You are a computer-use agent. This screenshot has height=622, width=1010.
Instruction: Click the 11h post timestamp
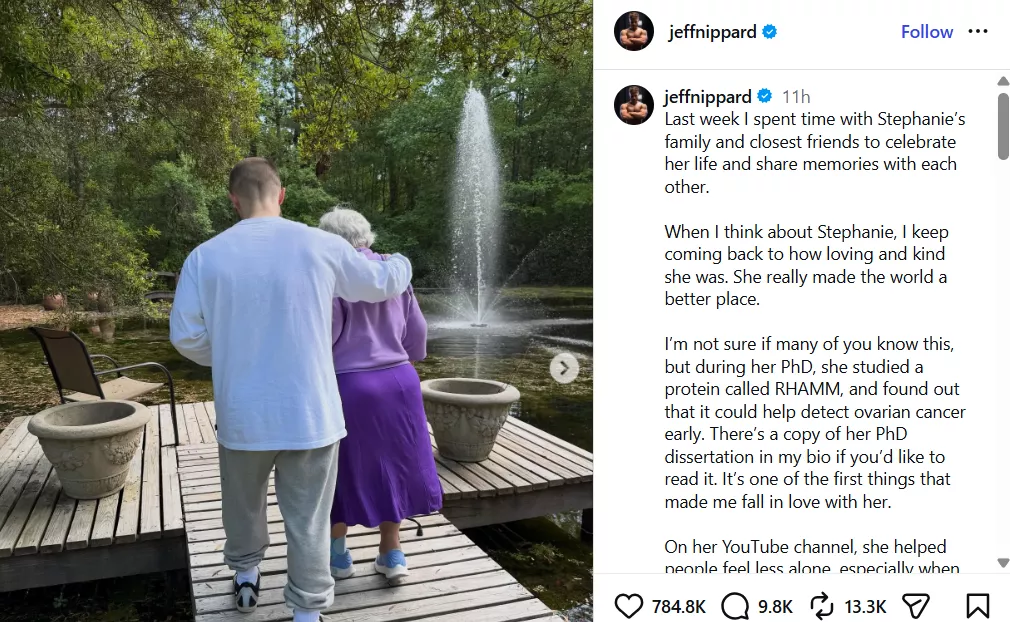[x=796, y=97]
